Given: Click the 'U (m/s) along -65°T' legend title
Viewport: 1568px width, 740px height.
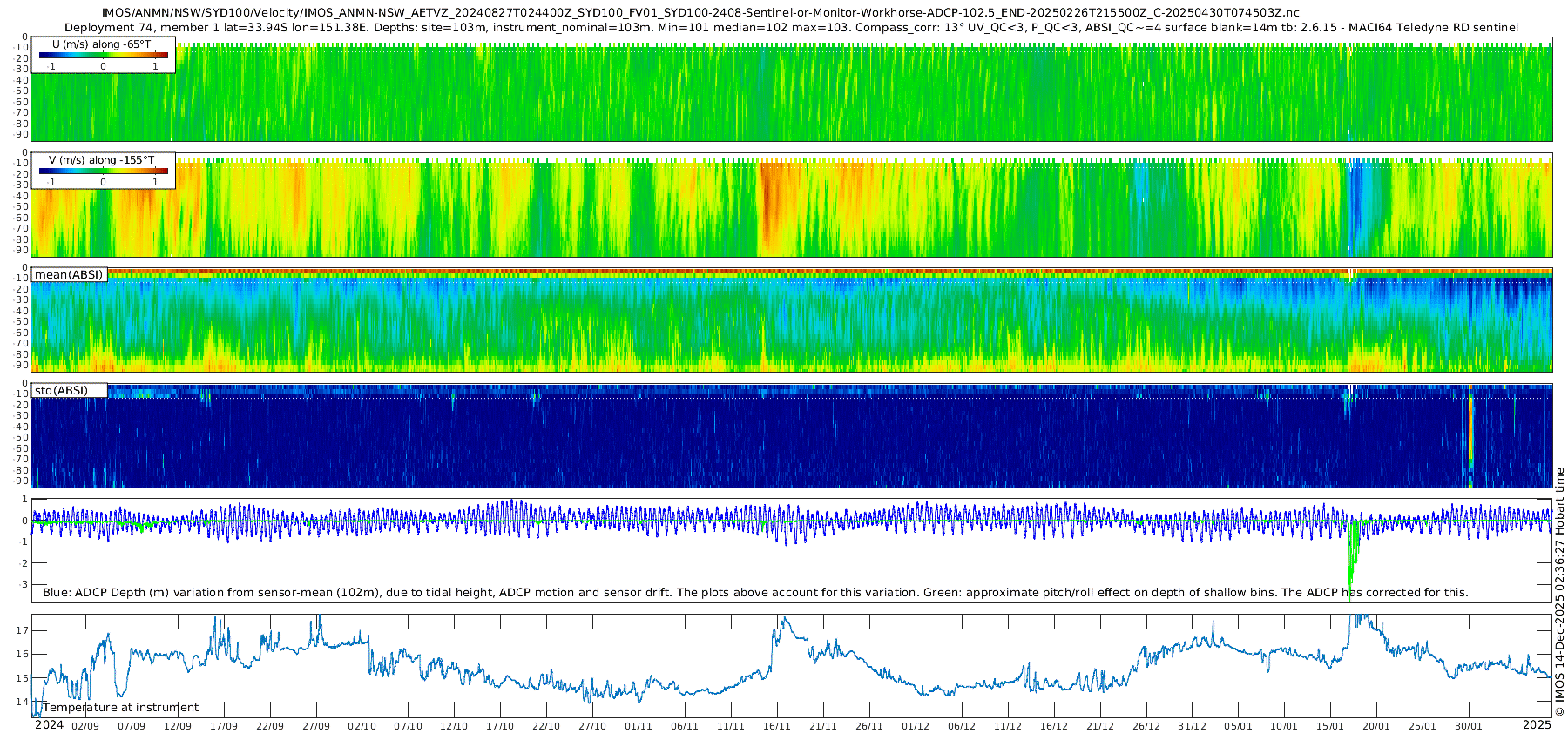Looking at the screenshot, I should click(x=102, y=44).
